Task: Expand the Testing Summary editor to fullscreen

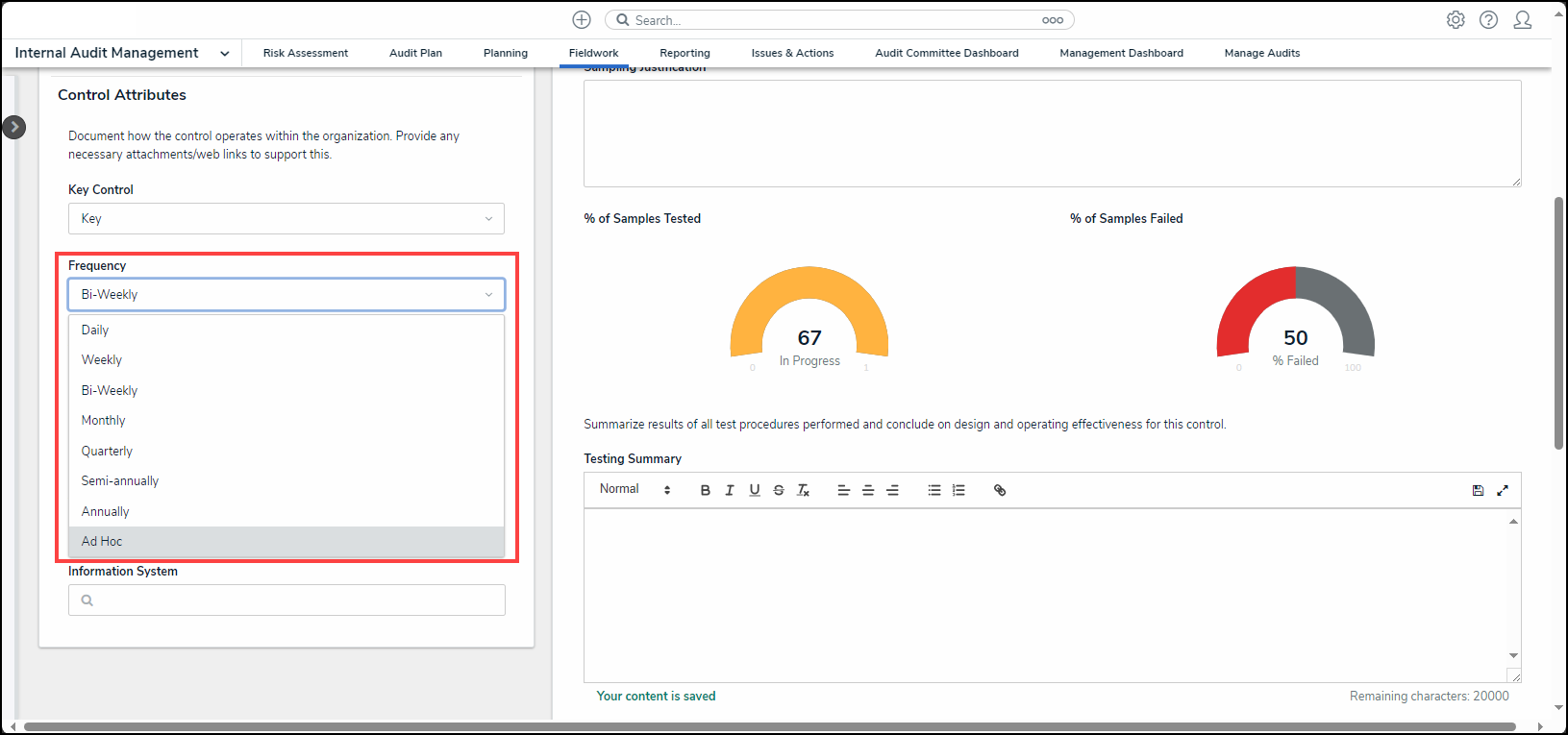Action: coord(1503,490)
